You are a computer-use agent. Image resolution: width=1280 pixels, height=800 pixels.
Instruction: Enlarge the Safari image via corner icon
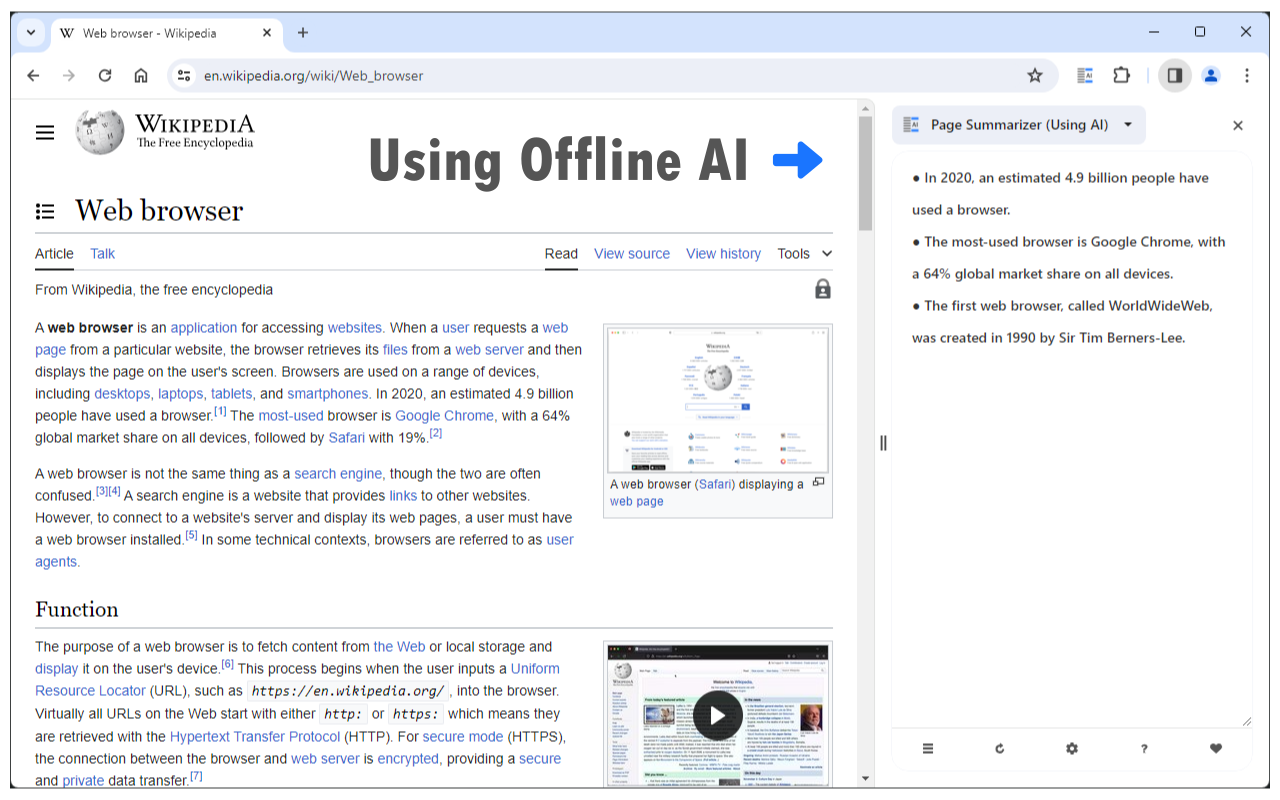(x=818, y=482)
